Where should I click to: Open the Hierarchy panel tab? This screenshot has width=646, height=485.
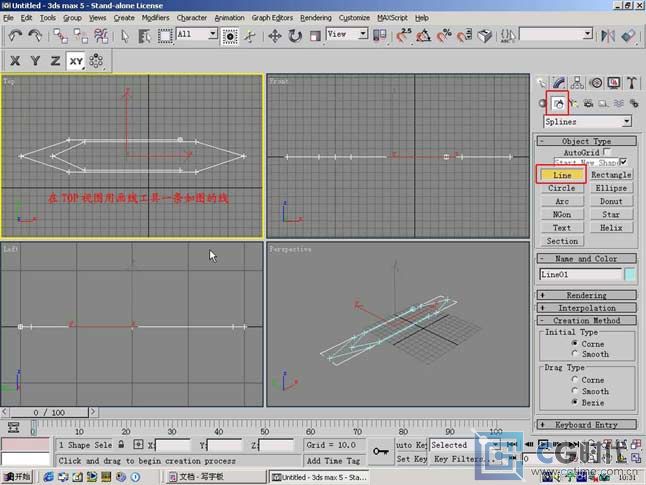577,83
